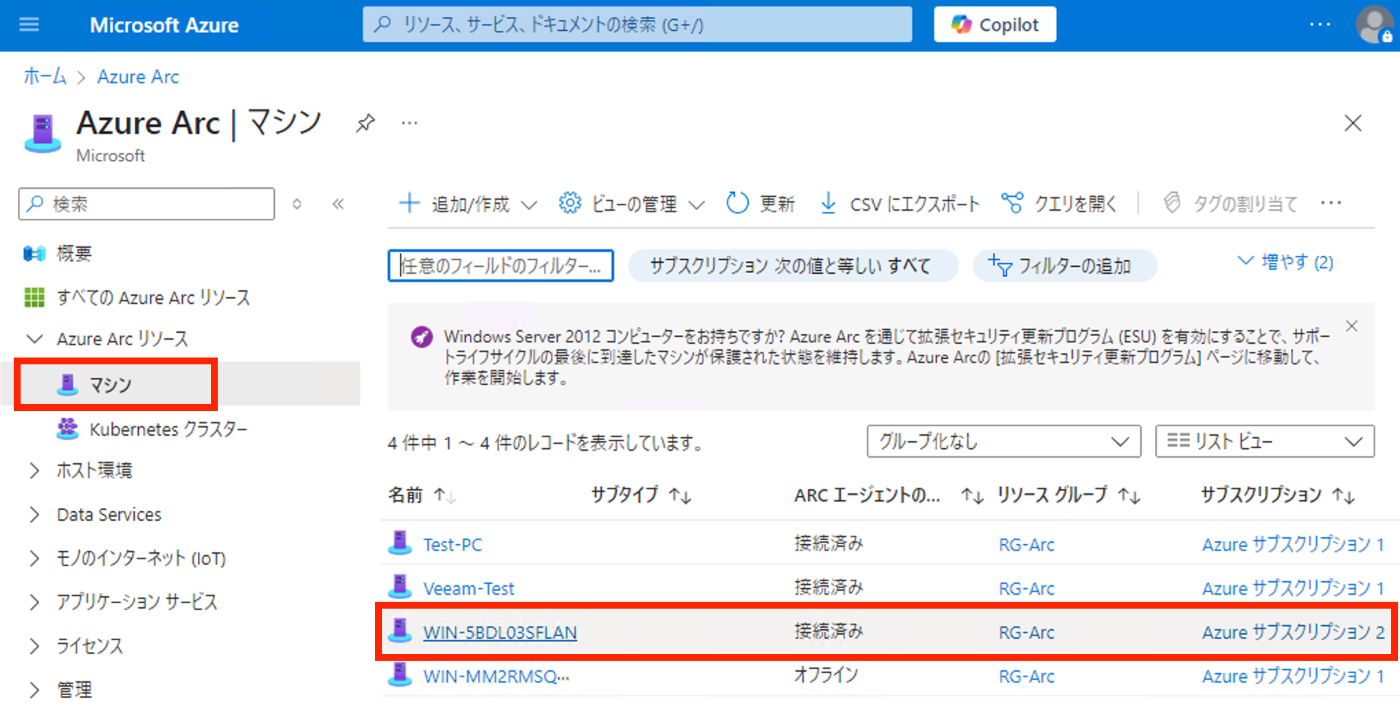Open グループ化なし dropdown
This screenshot has height=715, width=1400.
[x=1003, y=441]
